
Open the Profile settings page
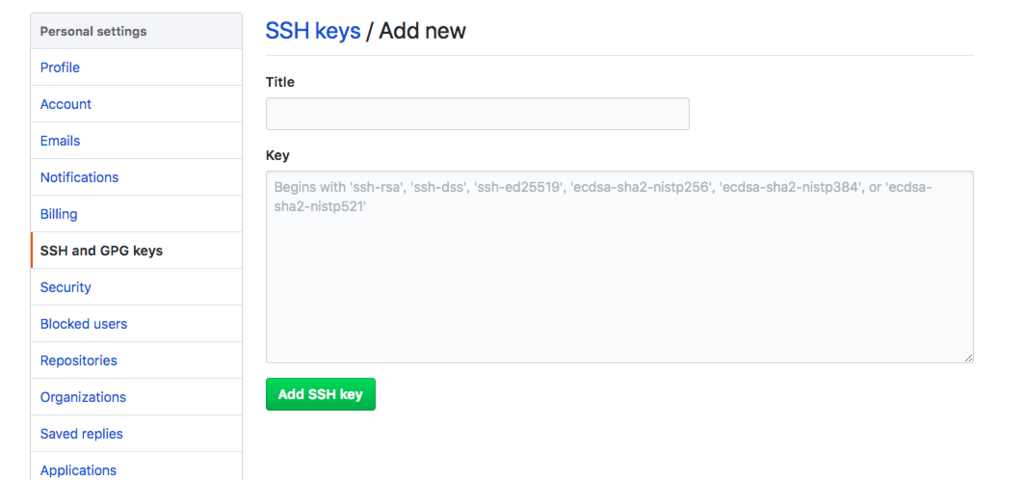60,68
